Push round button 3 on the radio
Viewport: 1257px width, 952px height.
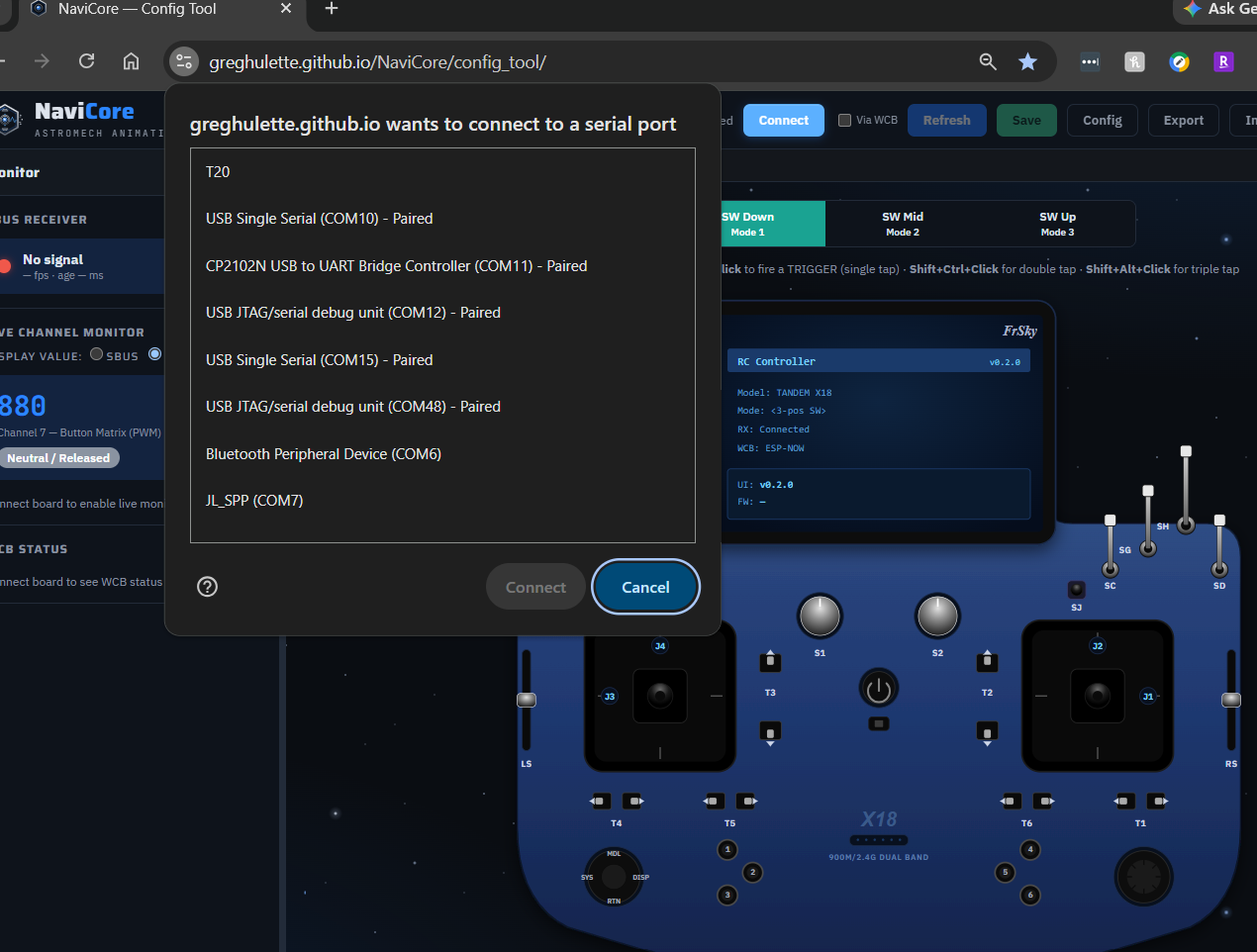(727, 895)
